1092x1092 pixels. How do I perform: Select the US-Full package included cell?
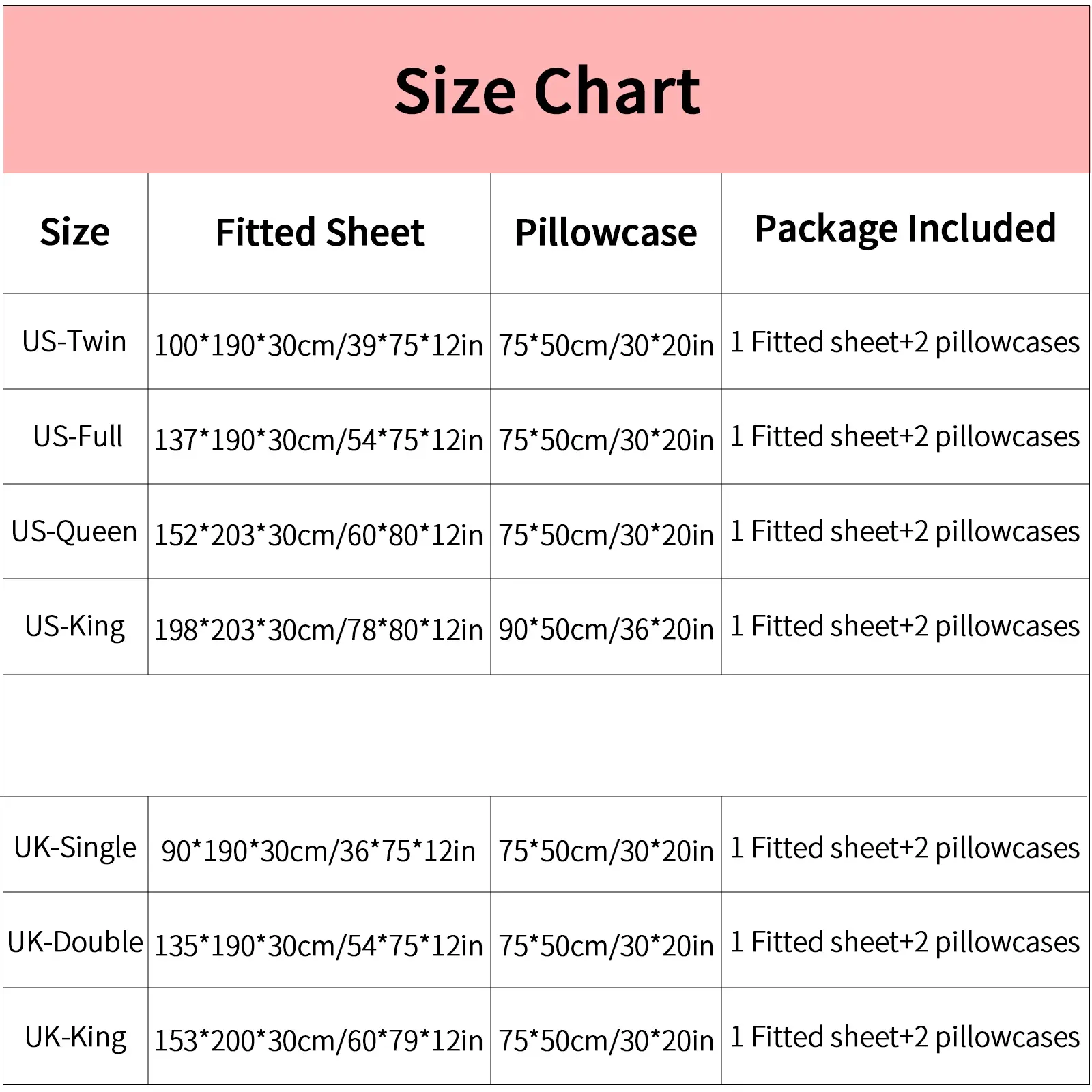point(905,437)
